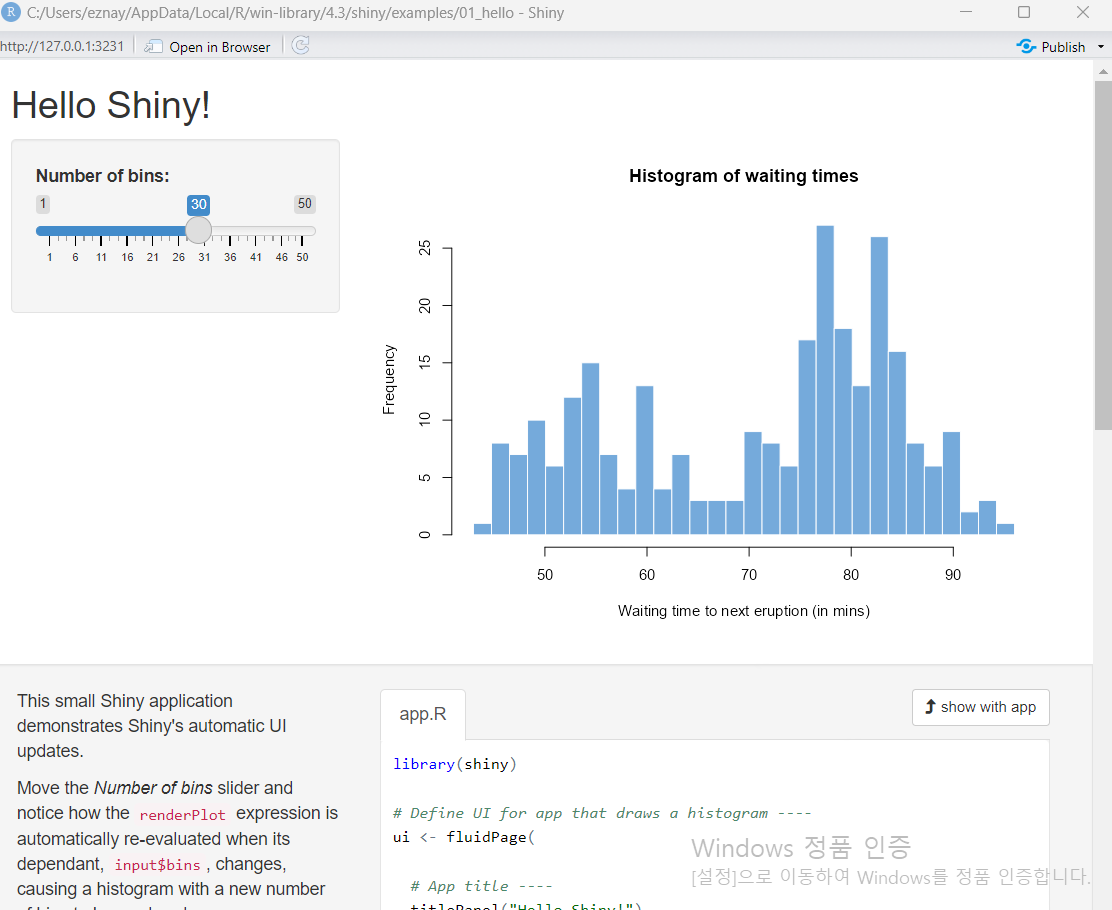Click the x-axis label 70

(749, 575)
